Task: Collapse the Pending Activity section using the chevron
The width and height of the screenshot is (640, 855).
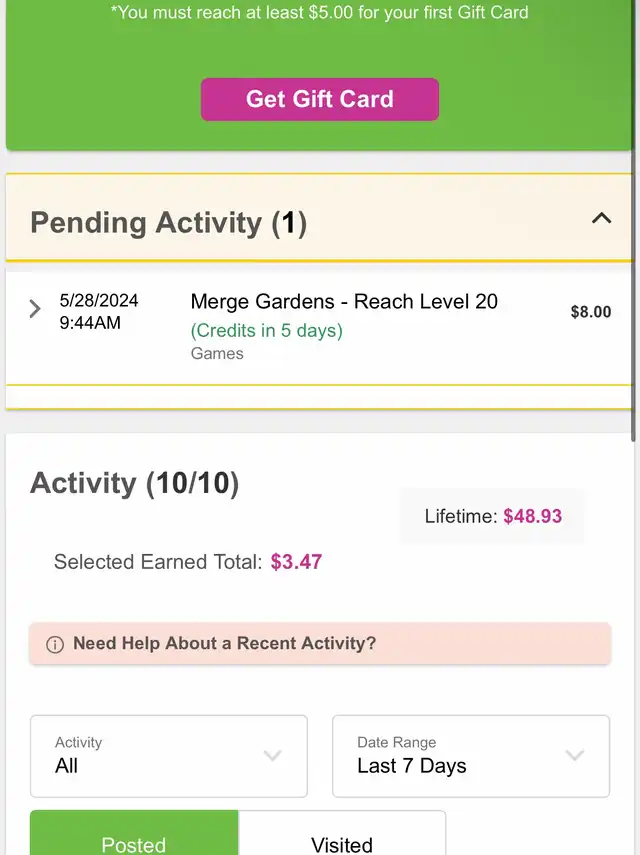Action: point(601,218)
